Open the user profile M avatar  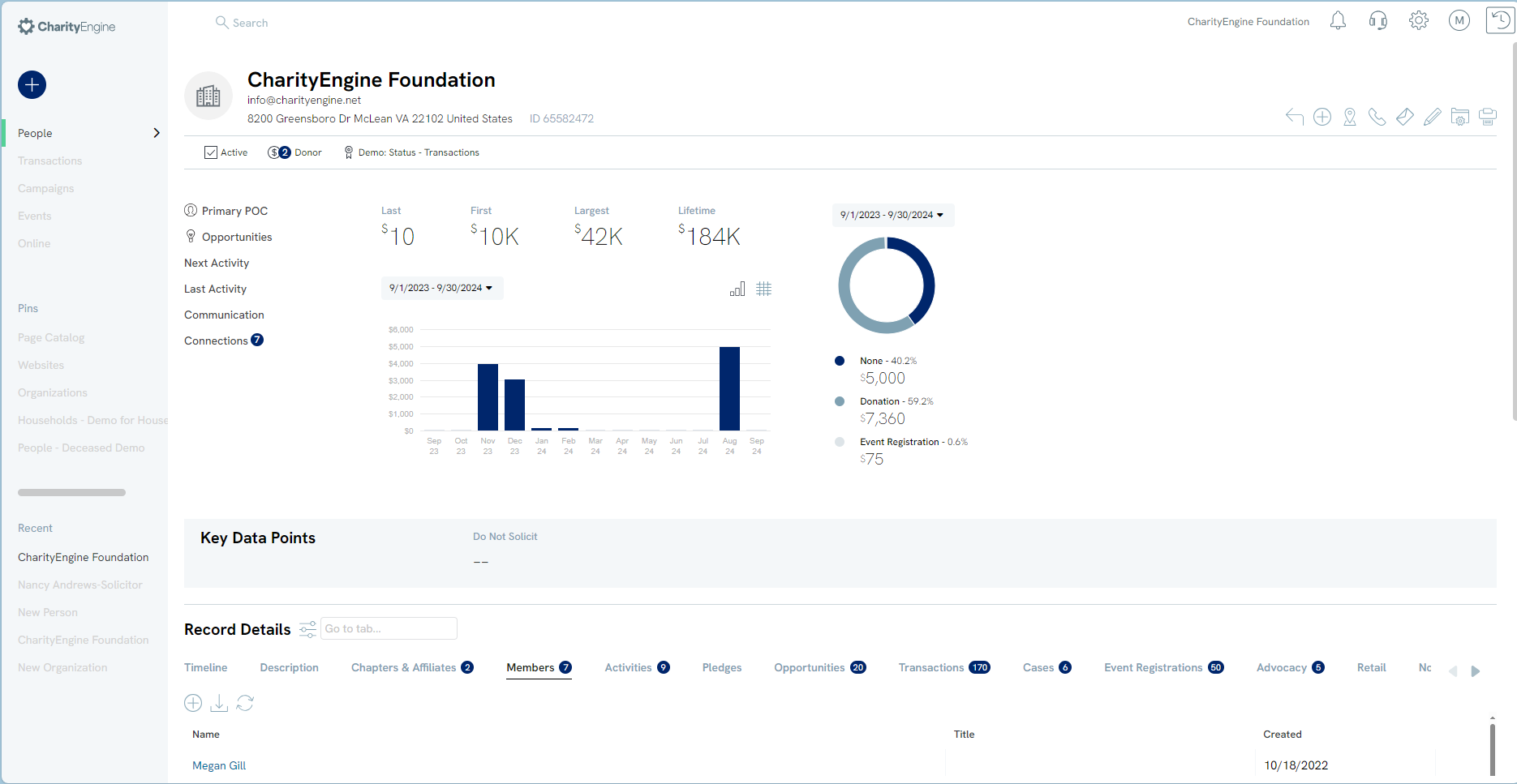coord(1459,21)
